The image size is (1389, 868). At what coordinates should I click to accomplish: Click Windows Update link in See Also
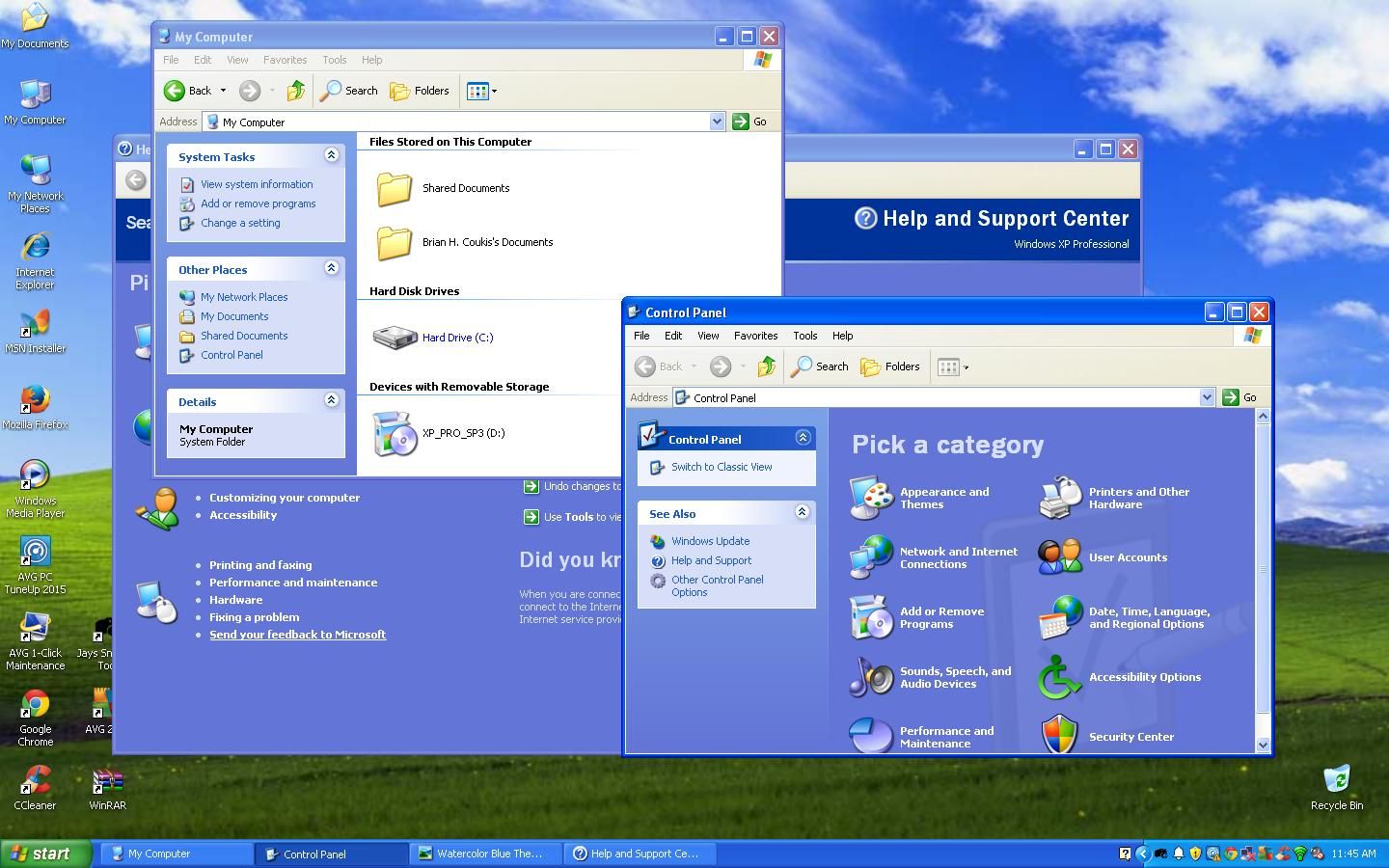point(710,541)
